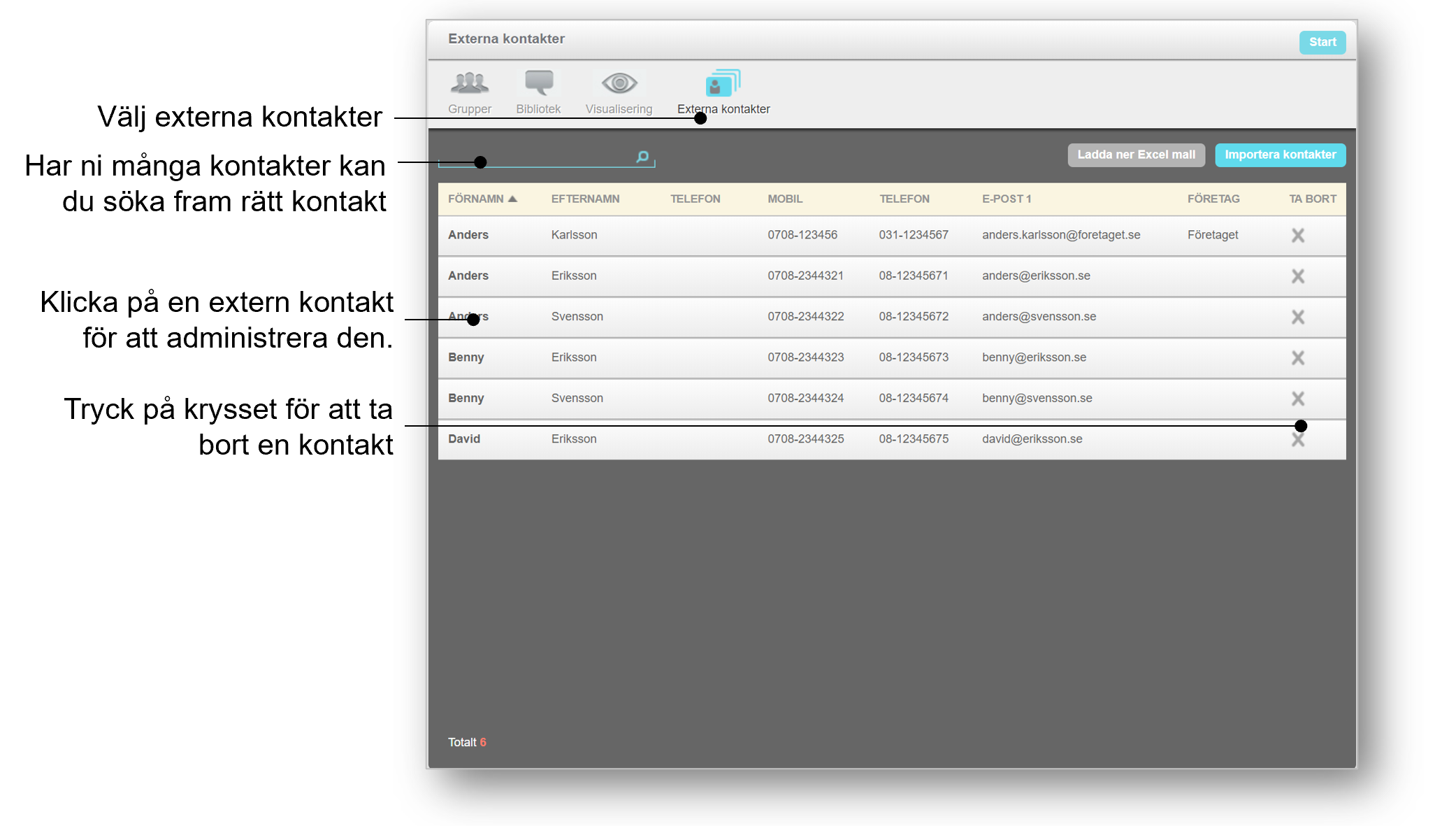Remove Anders Eriksson using the X icon

pos(1298,276)
